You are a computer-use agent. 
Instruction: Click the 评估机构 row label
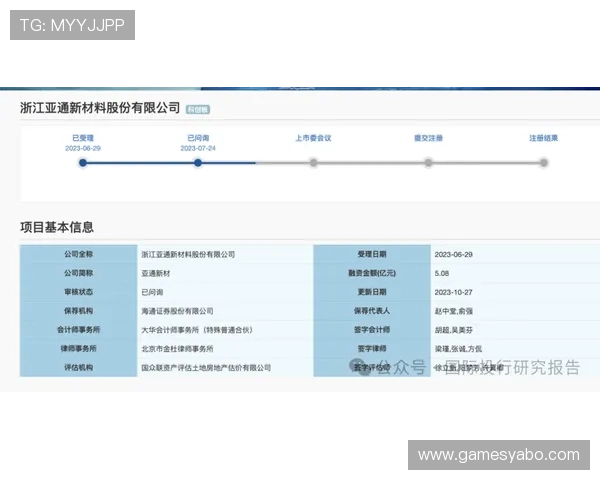[x=78, y=367]
